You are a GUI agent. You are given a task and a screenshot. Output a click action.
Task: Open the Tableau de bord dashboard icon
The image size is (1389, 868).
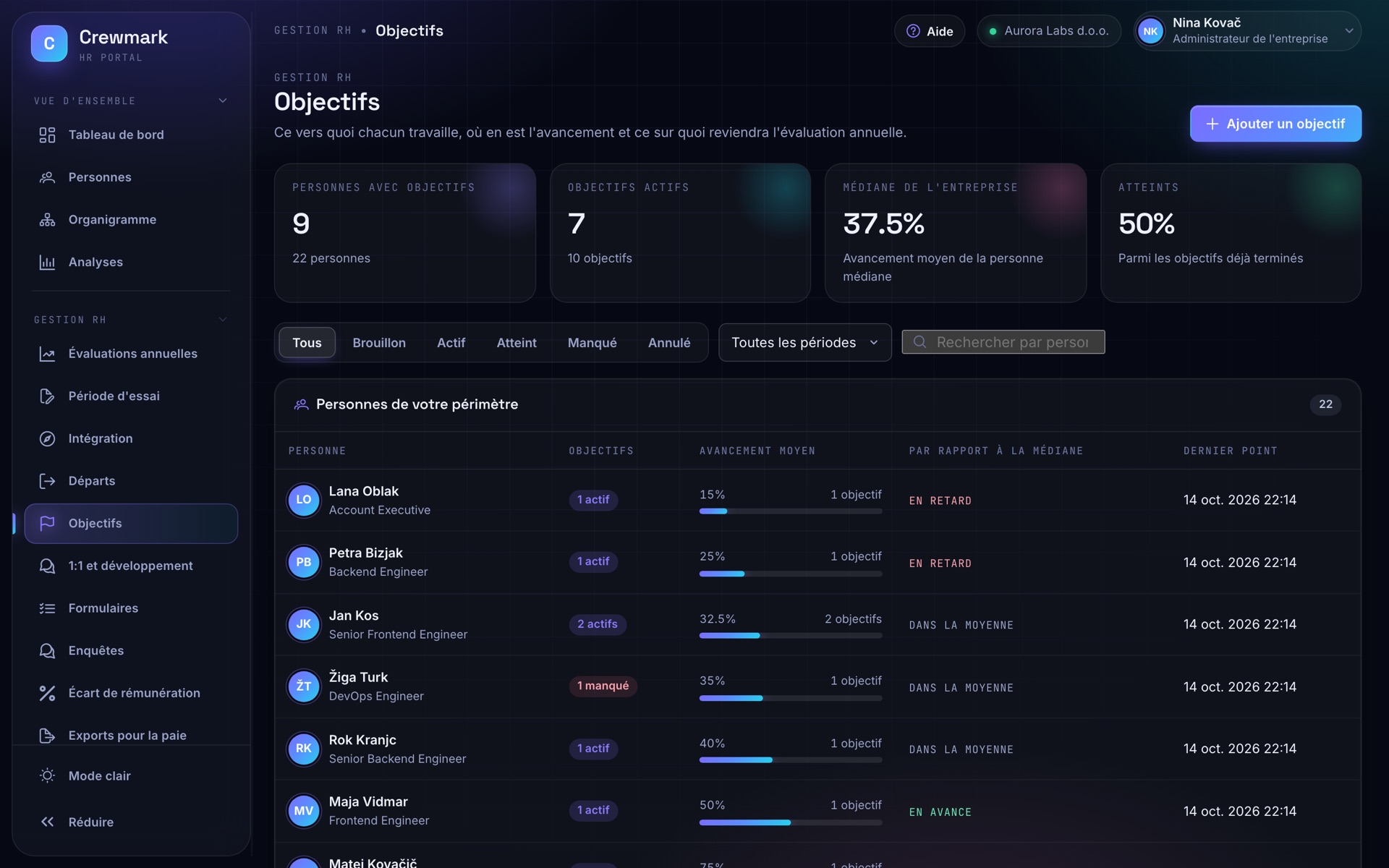click(x=47, y=135)
